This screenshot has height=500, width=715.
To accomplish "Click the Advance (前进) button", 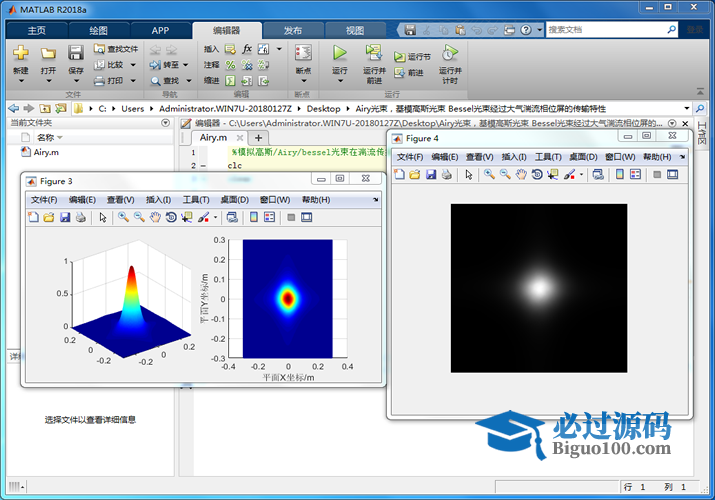I will pos(409,72).
